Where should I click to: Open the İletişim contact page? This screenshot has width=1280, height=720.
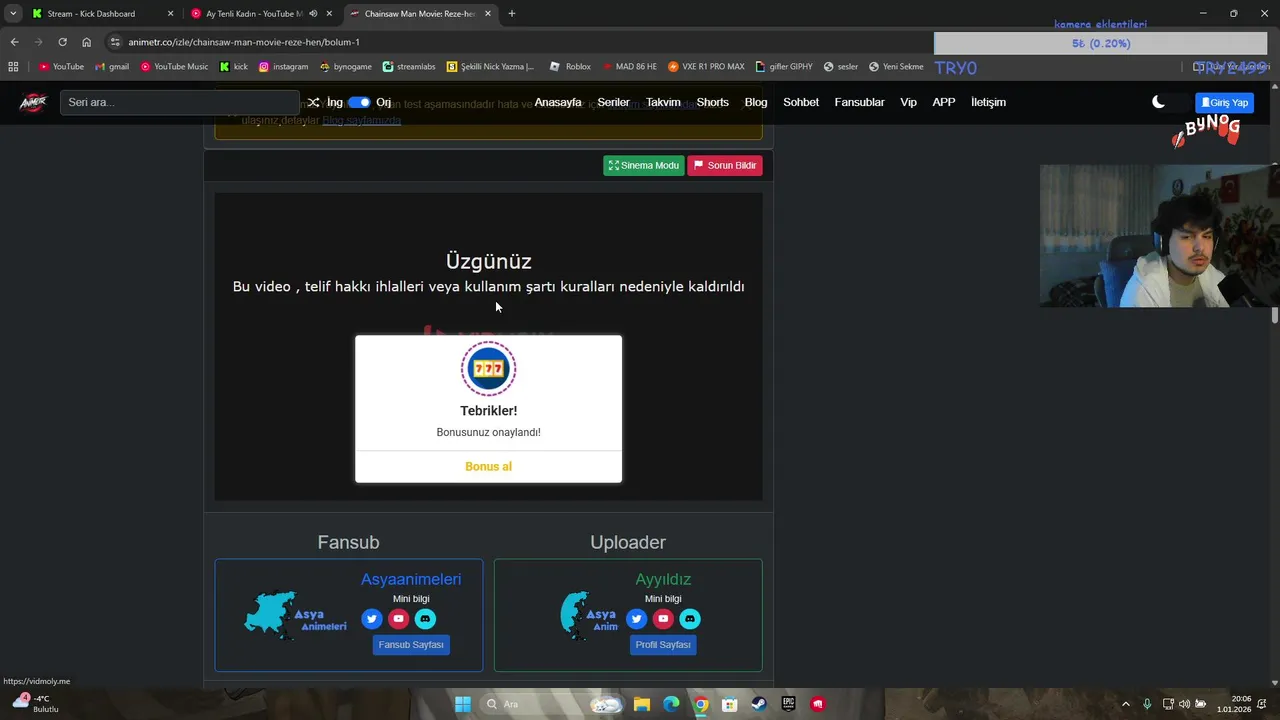click(988, 102)
